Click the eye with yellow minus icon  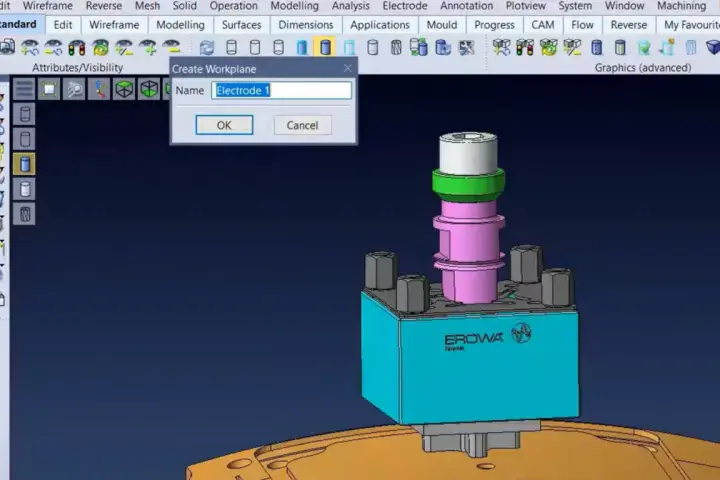(172, 46)
